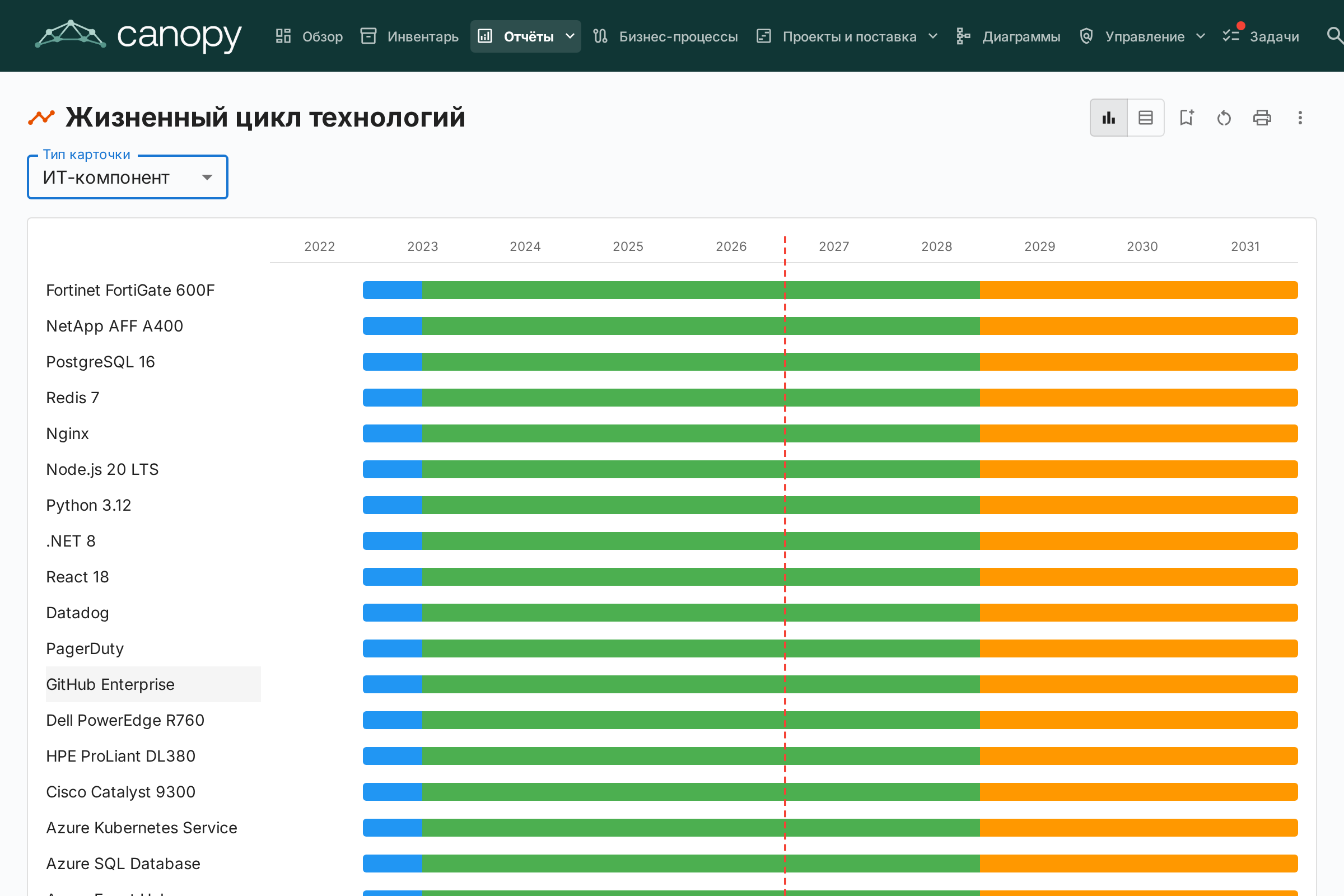
Task: Open the Тип карточки dropdown
Action: (x=128, y=177)
